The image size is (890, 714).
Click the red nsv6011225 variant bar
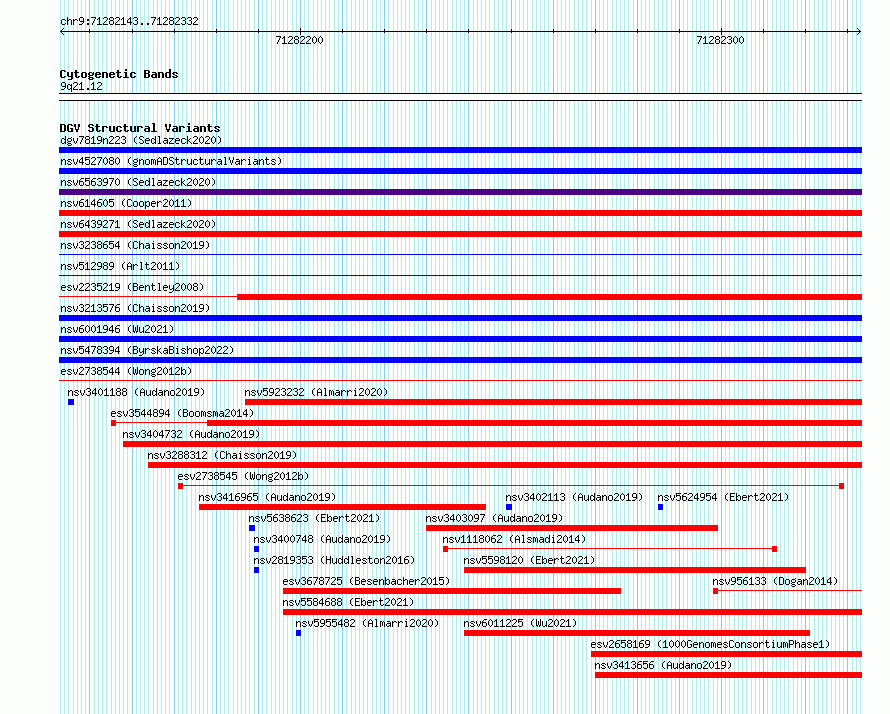click(637, 633)
